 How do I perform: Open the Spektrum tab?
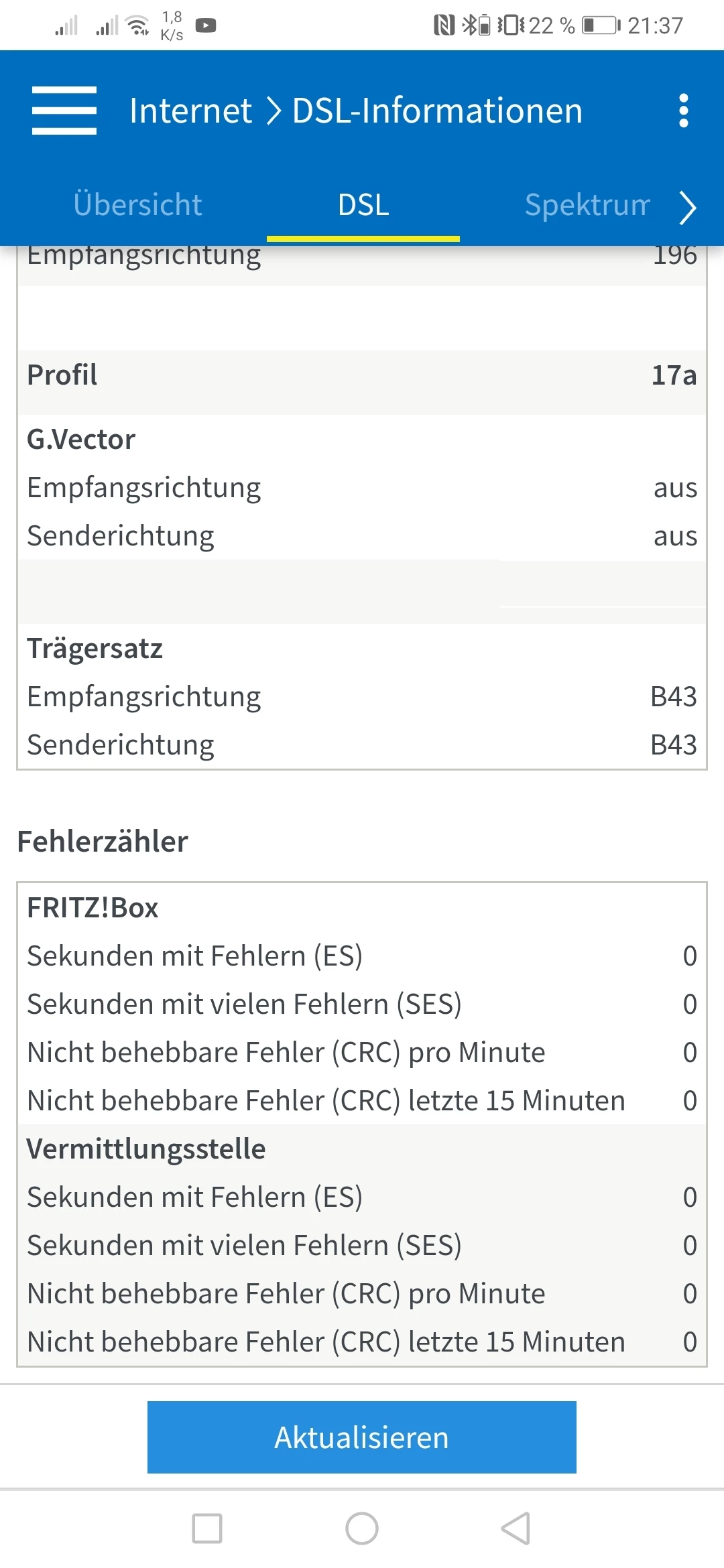[587, 205]
